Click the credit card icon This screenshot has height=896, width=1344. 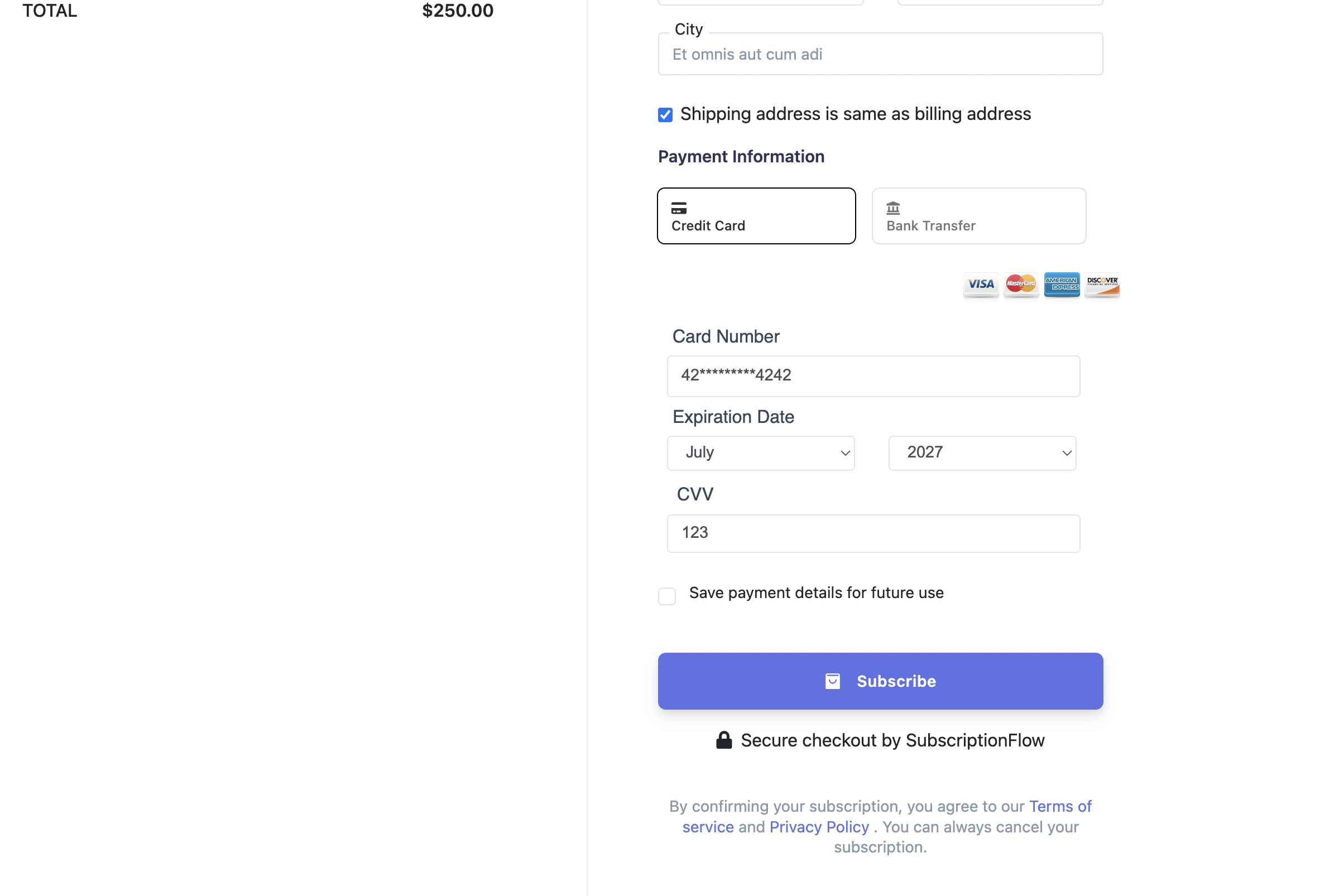[679, 208]
